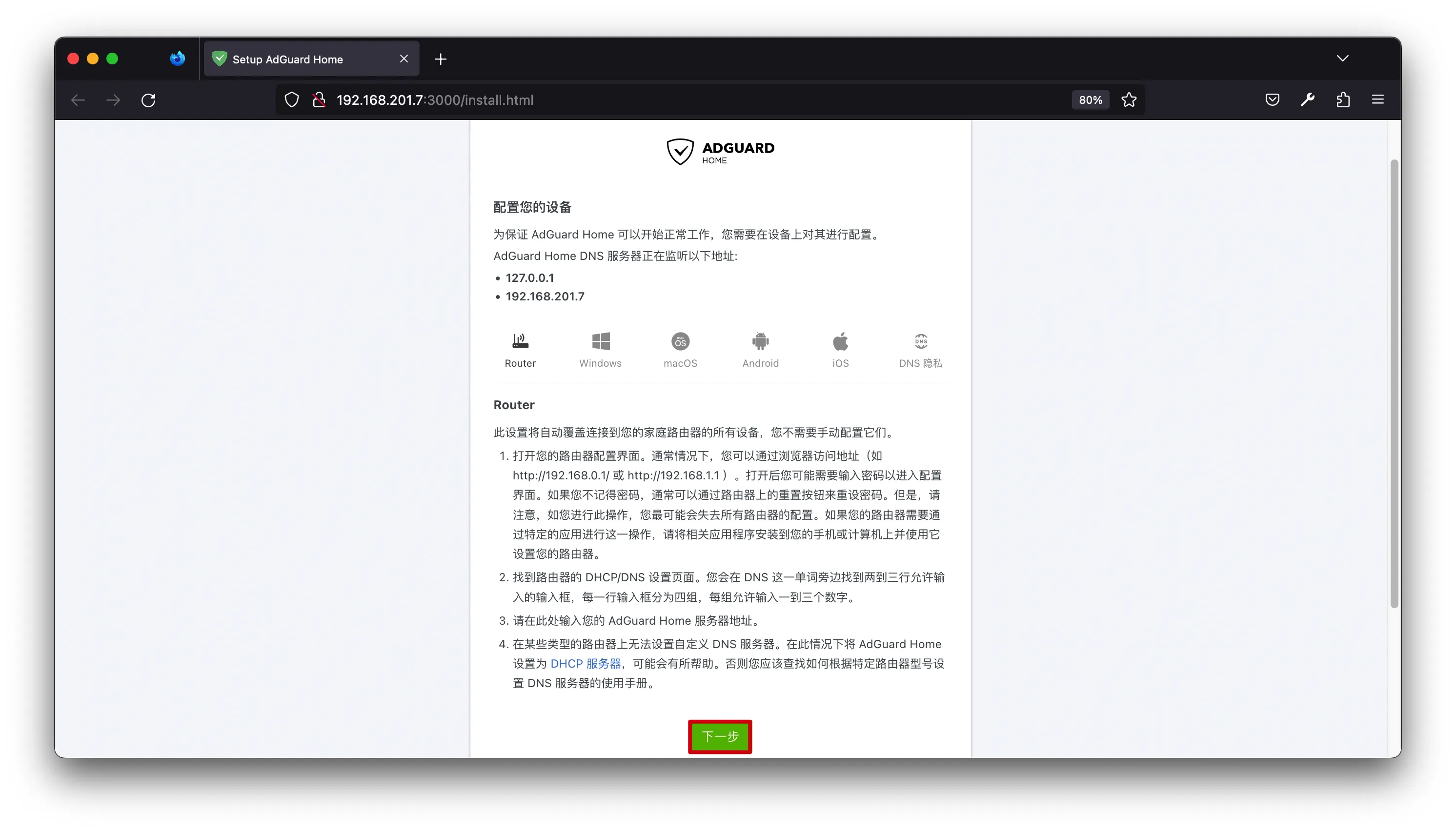Viewport: 1456px width, 830px height.
Task: Close the Setup AdGuard Home tab
Action: pyautogui.click(x=404, y=59)
